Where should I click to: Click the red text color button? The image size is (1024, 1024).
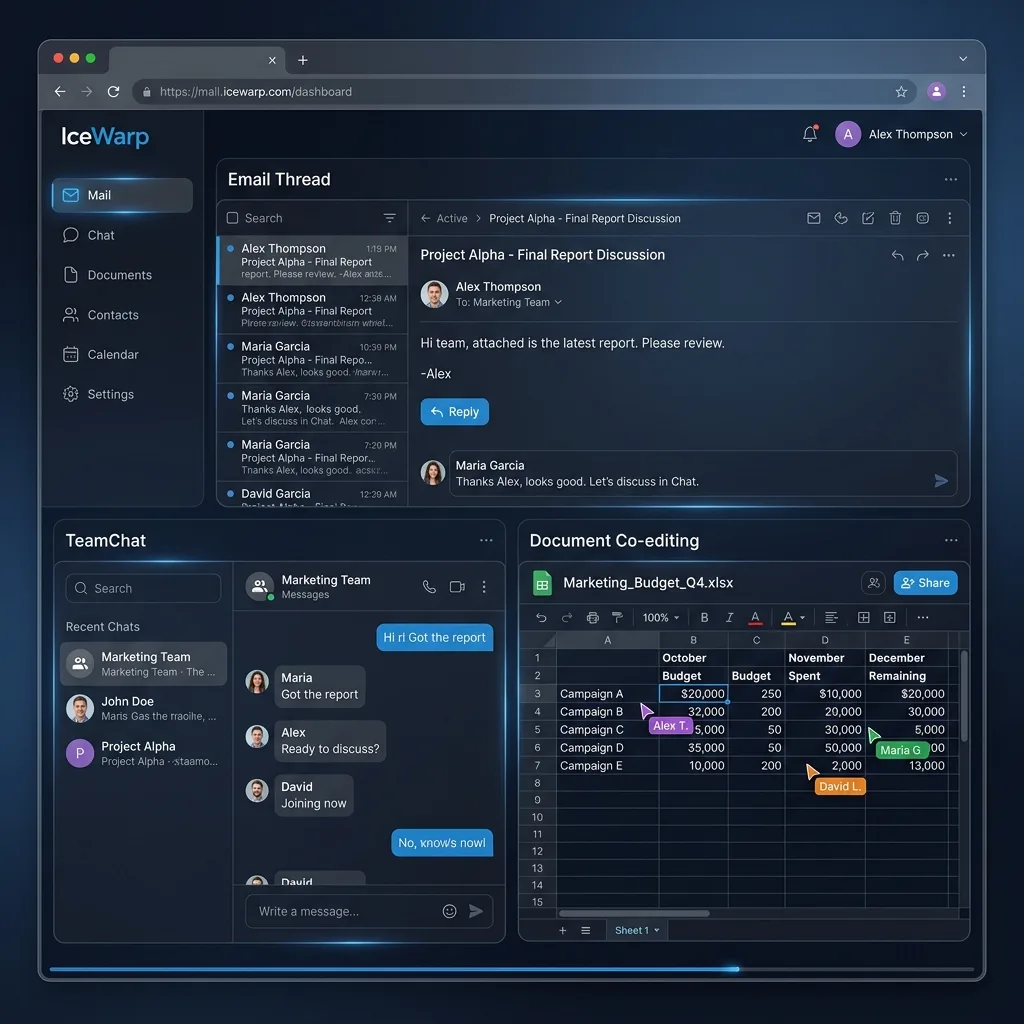pyautogui.click(x=755, y=617)
